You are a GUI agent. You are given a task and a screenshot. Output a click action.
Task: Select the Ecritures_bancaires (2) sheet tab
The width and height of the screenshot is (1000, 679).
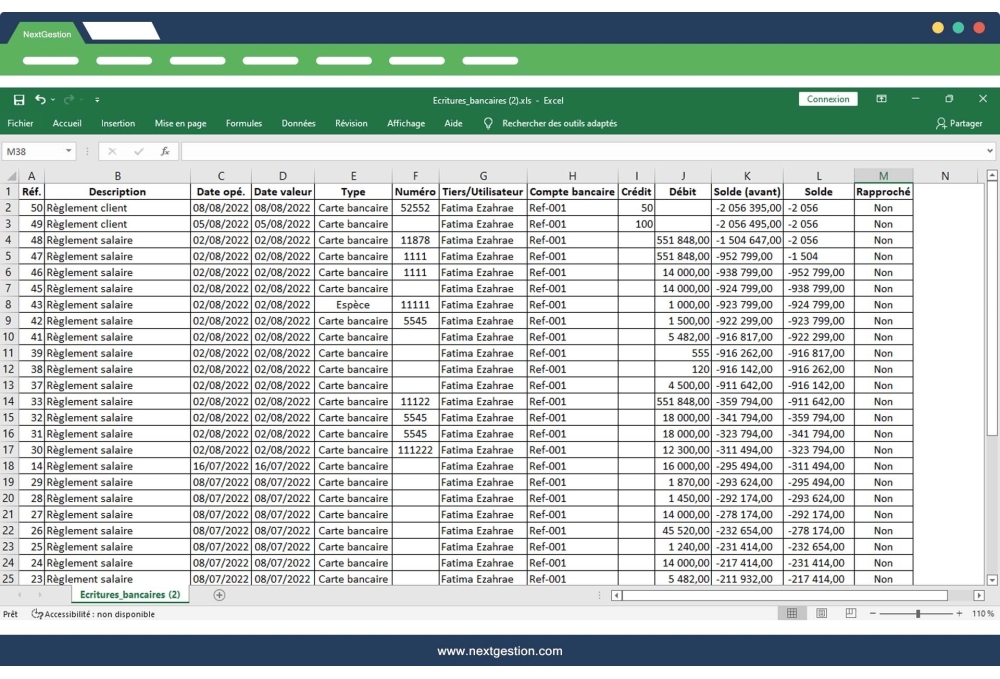(133, 593)
